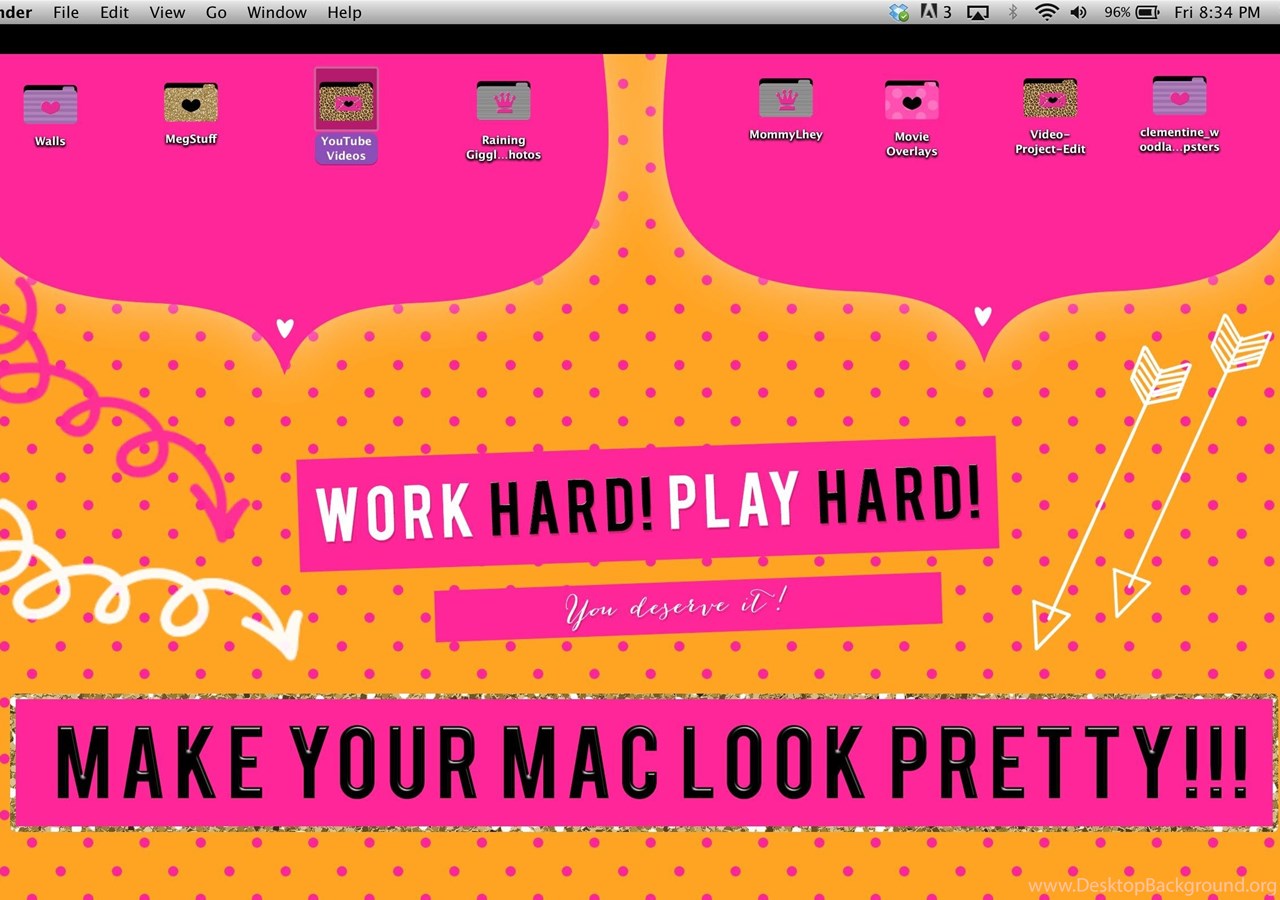Open the Dropbox menu bar icon
The width and height of the screenshot is (1280, 900).
point(899,12)
